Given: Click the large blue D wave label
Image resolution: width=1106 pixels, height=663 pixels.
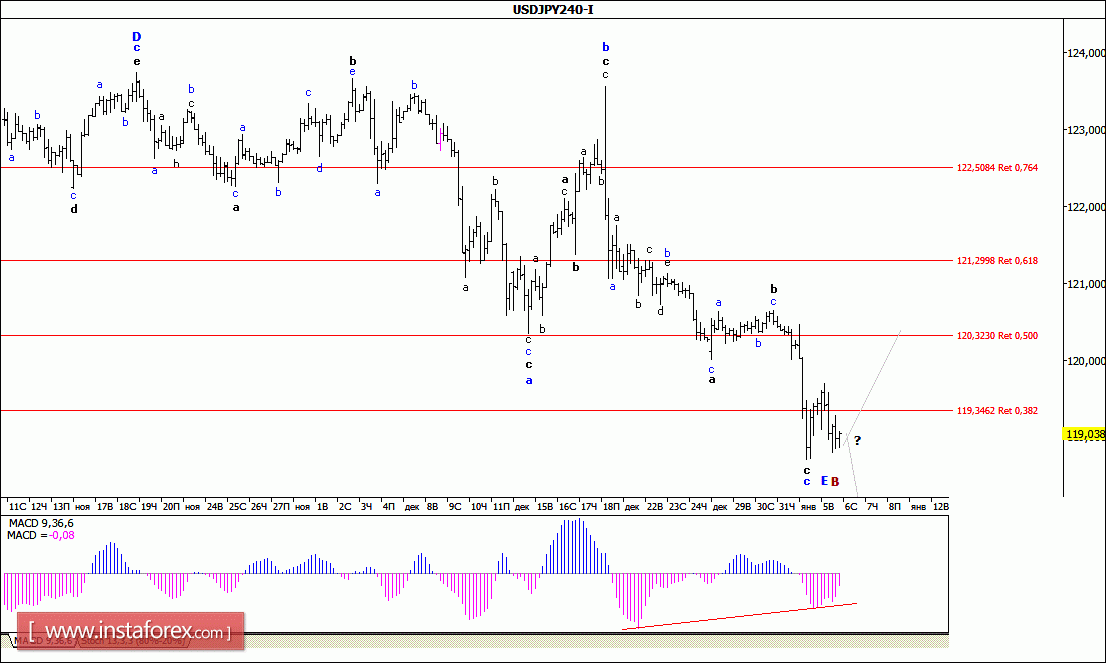Looking at the screenshot, I should 137,37.
